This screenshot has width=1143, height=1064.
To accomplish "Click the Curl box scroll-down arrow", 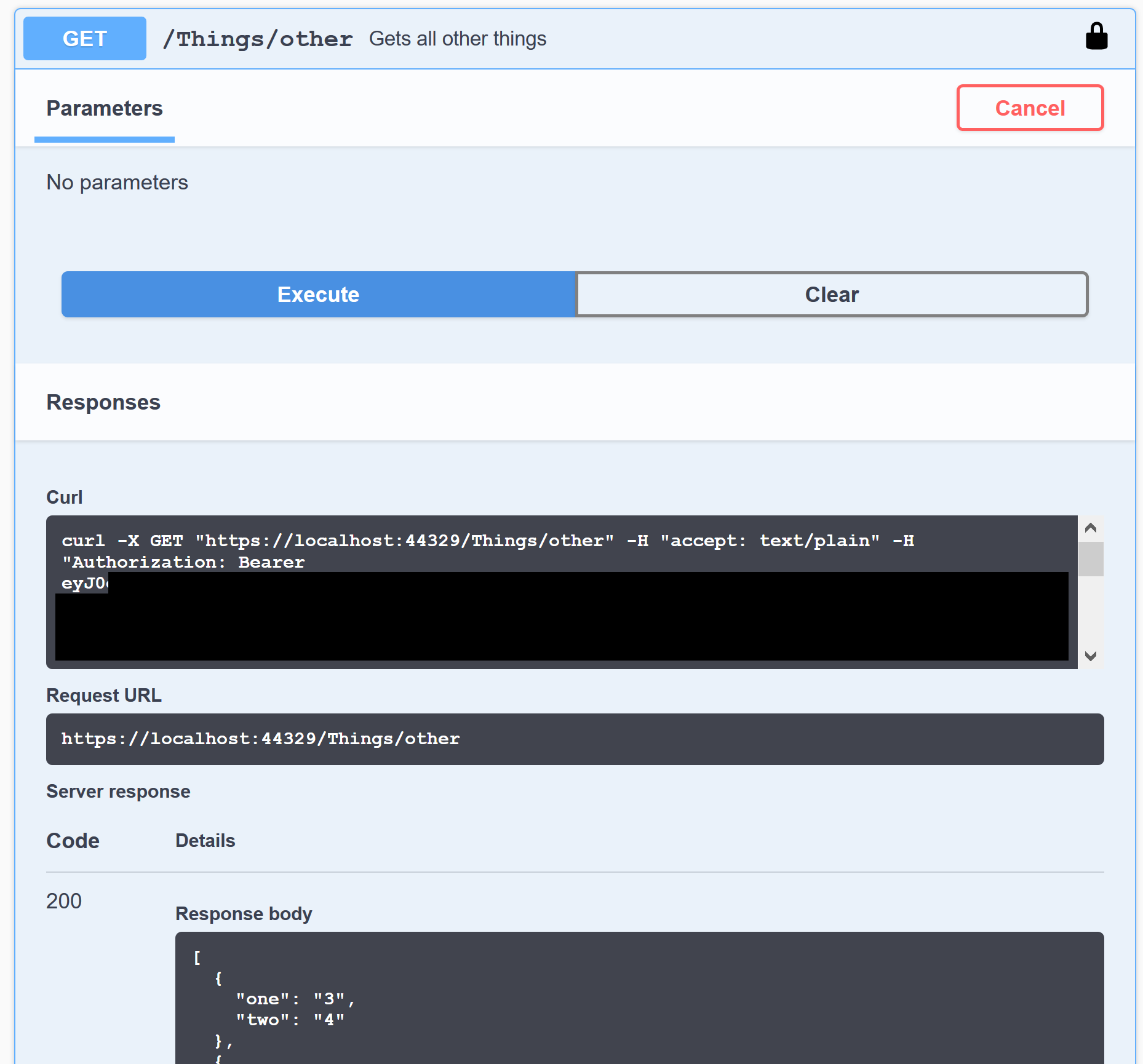I will click(1091, 656).
